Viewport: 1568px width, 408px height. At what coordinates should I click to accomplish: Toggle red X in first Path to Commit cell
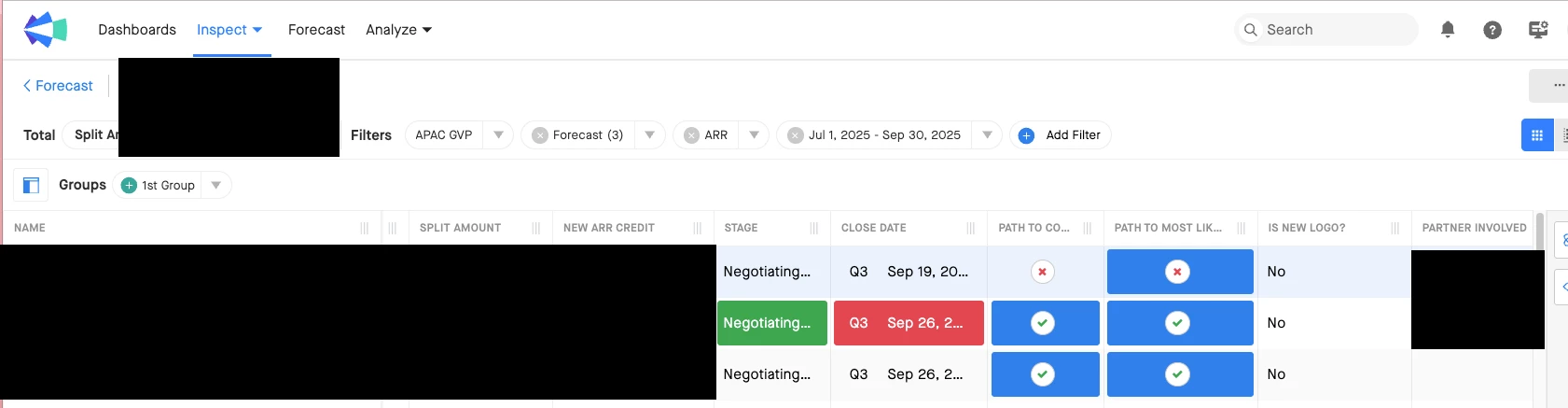(x=1042, y=272)
